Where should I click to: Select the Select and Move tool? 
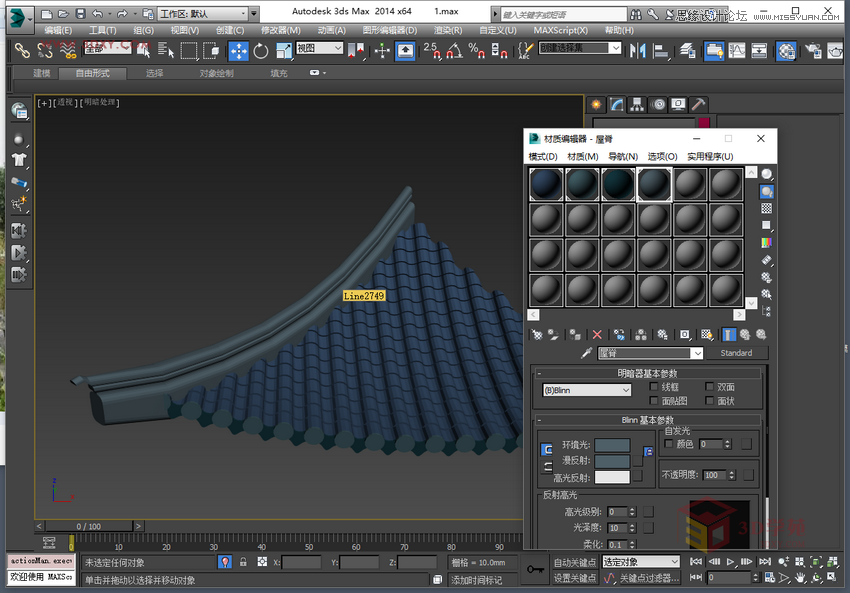pos(238,51)
